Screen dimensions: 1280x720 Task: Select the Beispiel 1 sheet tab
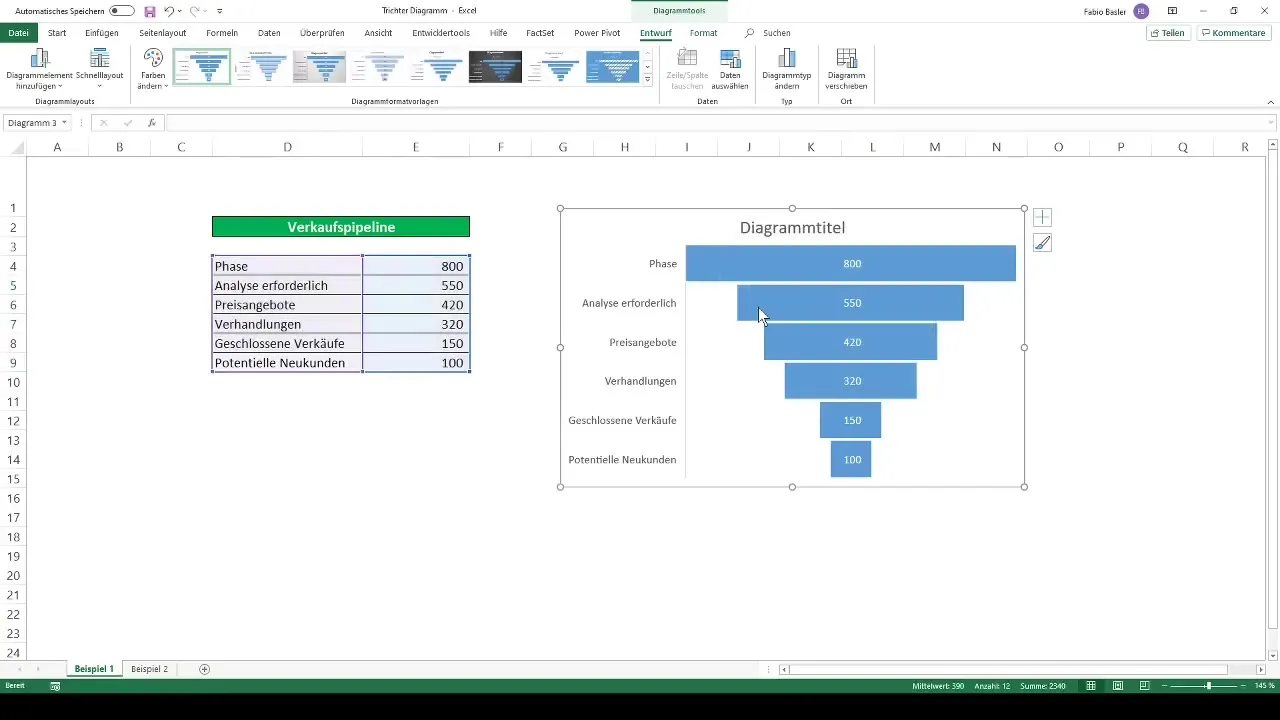[x=94, y=669]
